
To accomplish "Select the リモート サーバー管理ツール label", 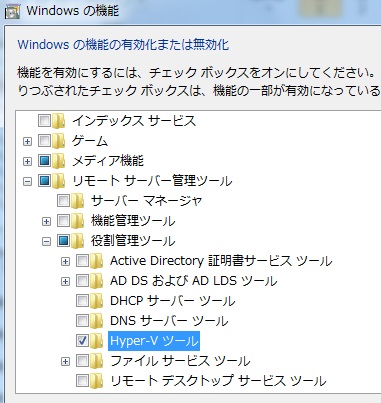I will pyautogui.click(x=152, y=181).
